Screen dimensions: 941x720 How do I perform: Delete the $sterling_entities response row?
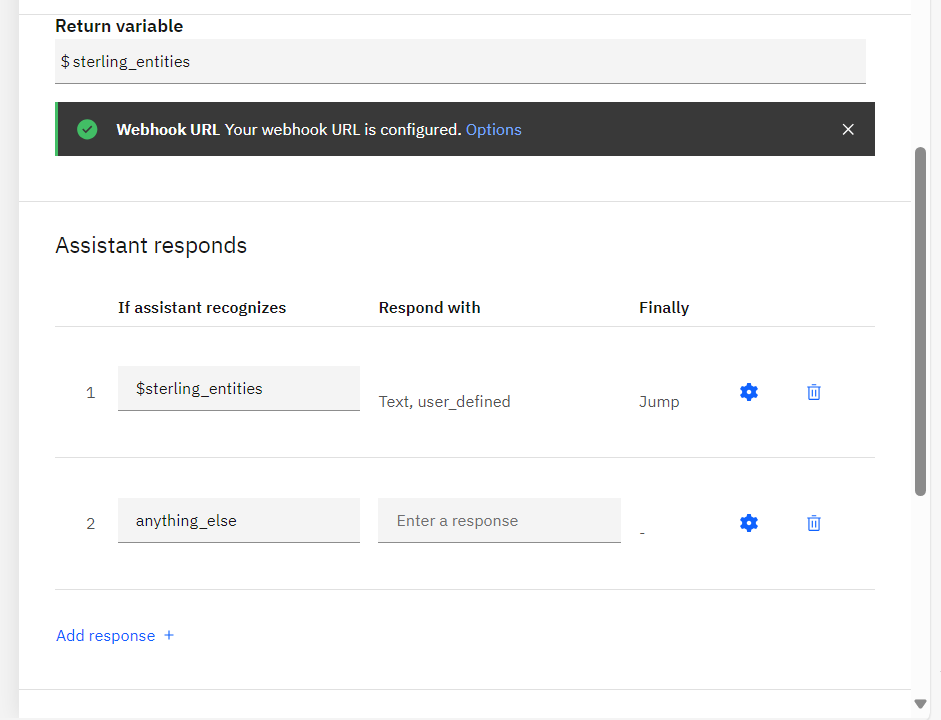pos(814,392)
